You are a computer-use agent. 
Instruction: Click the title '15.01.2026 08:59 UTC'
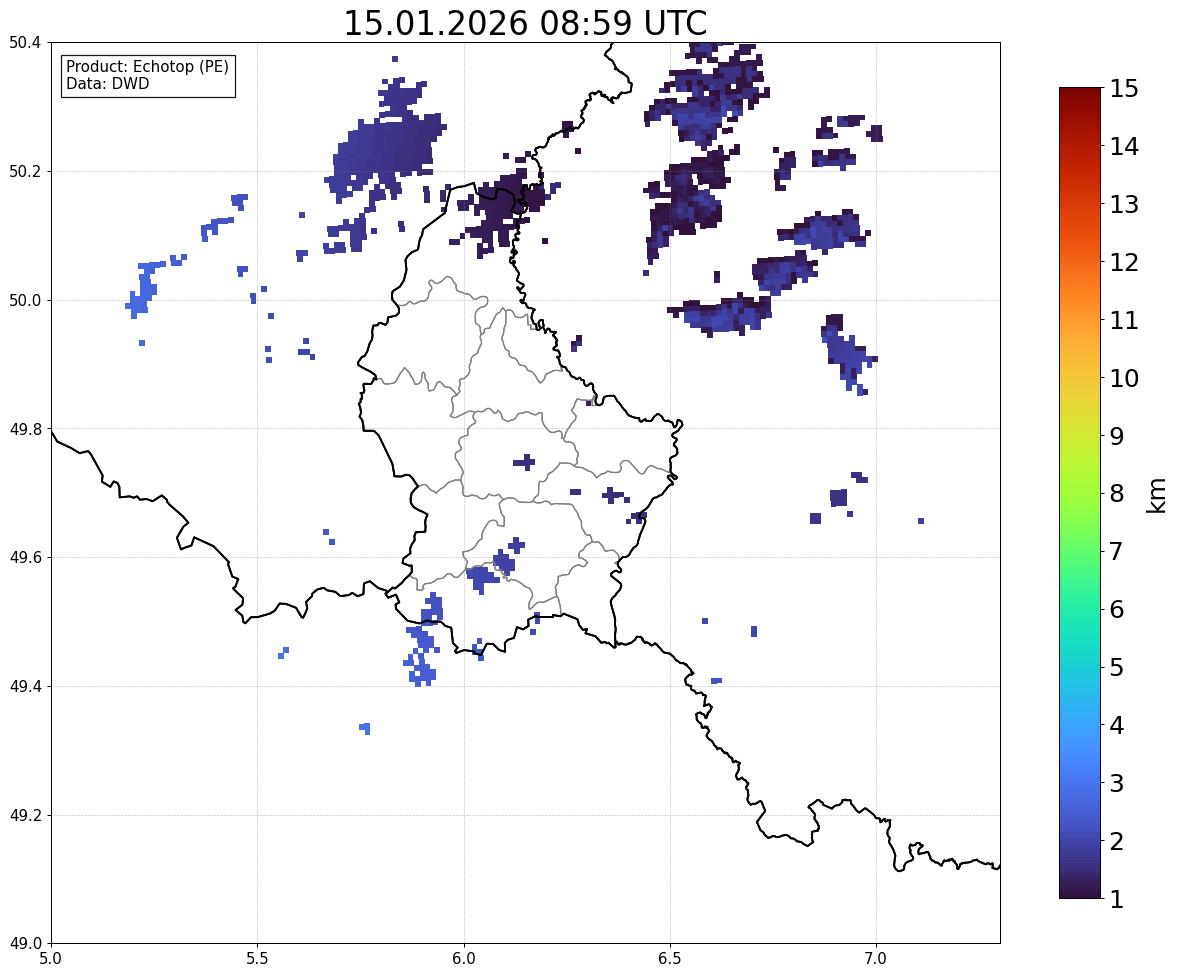[525, 23]
